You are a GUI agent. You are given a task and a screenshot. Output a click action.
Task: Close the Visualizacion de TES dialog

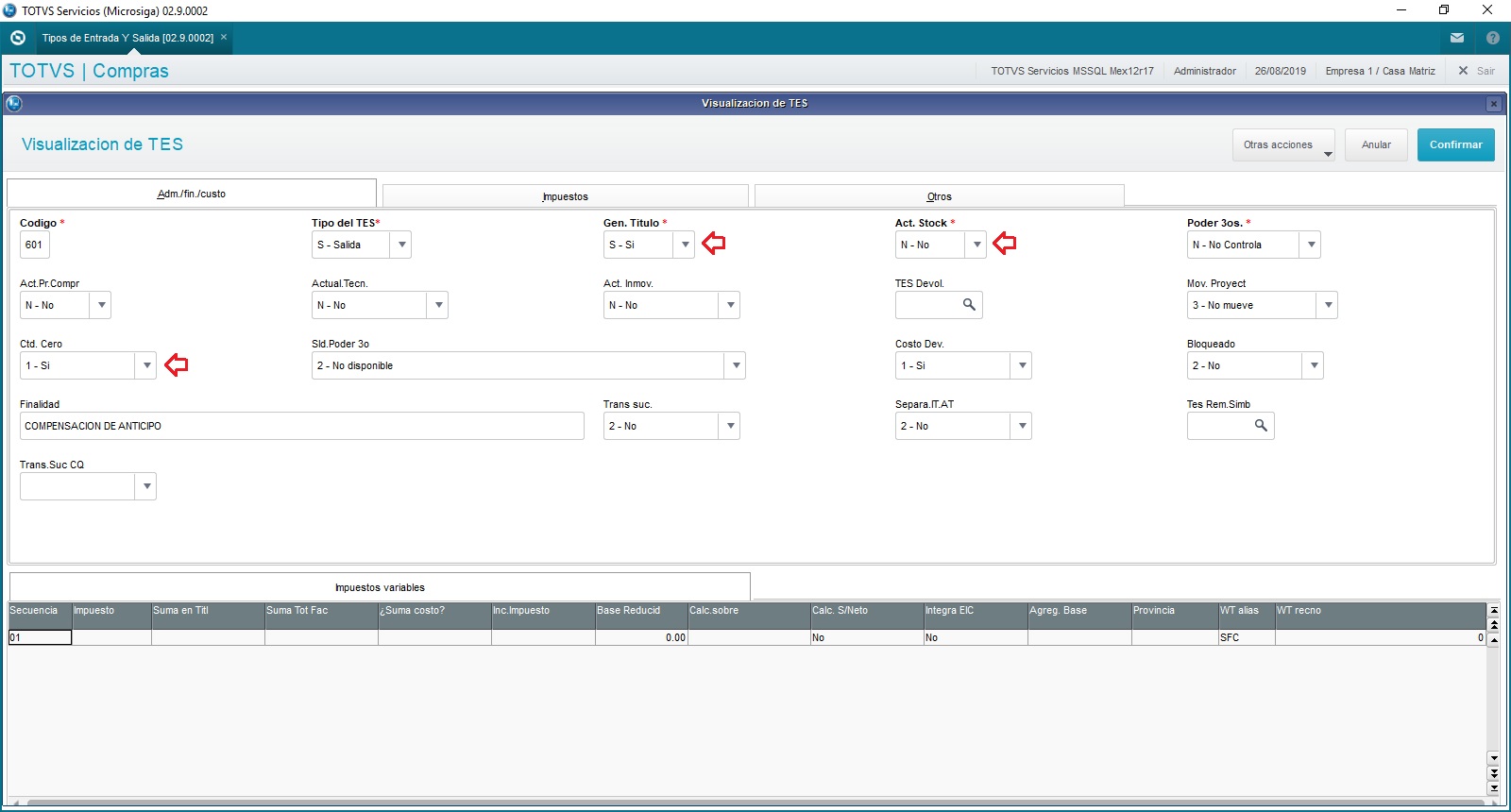click(x=1493, y=104)
